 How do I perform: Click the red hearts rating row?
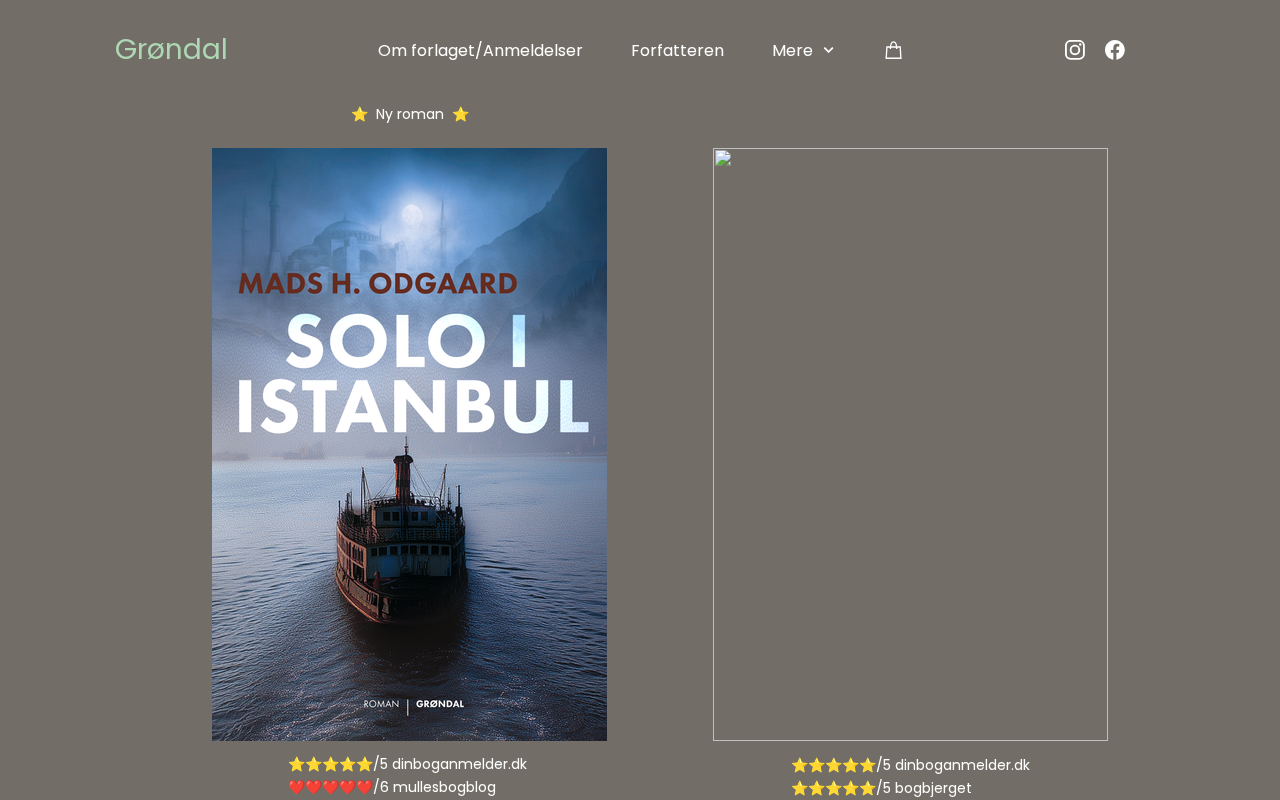pos(330,787)
